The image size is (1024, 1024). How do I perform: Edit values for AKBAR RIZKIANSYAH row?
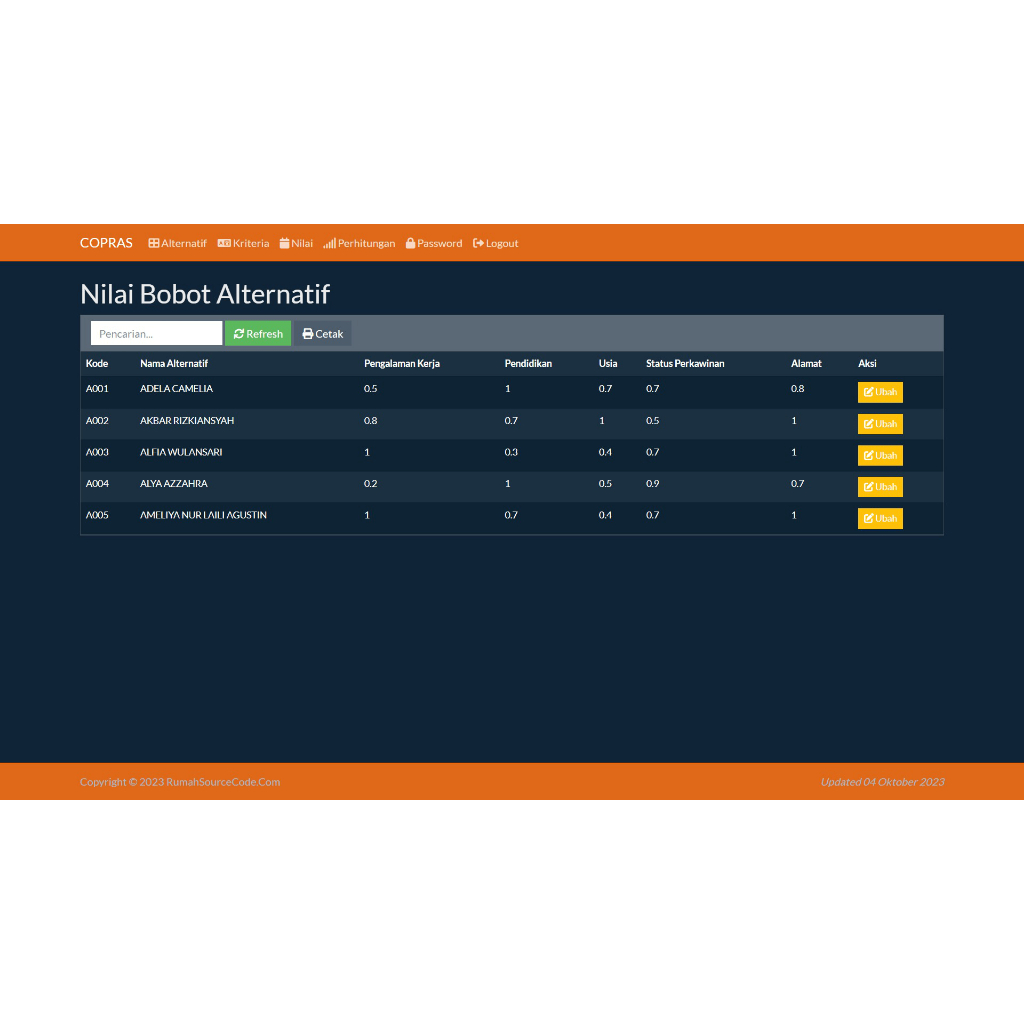(880, 424)
